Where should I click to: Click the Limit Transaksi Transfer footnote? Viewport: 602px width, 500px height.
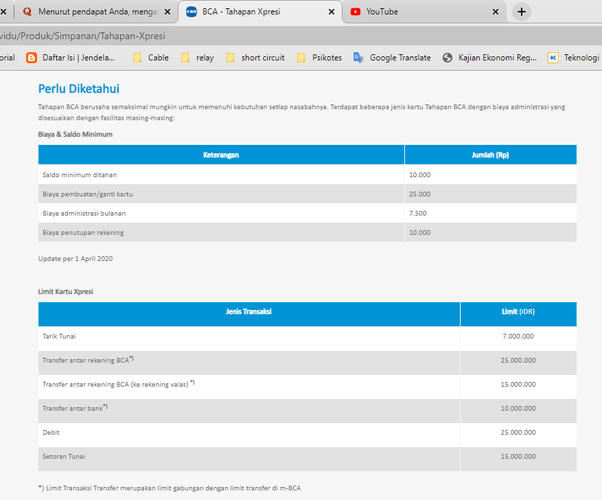click(x=169, y=488)
